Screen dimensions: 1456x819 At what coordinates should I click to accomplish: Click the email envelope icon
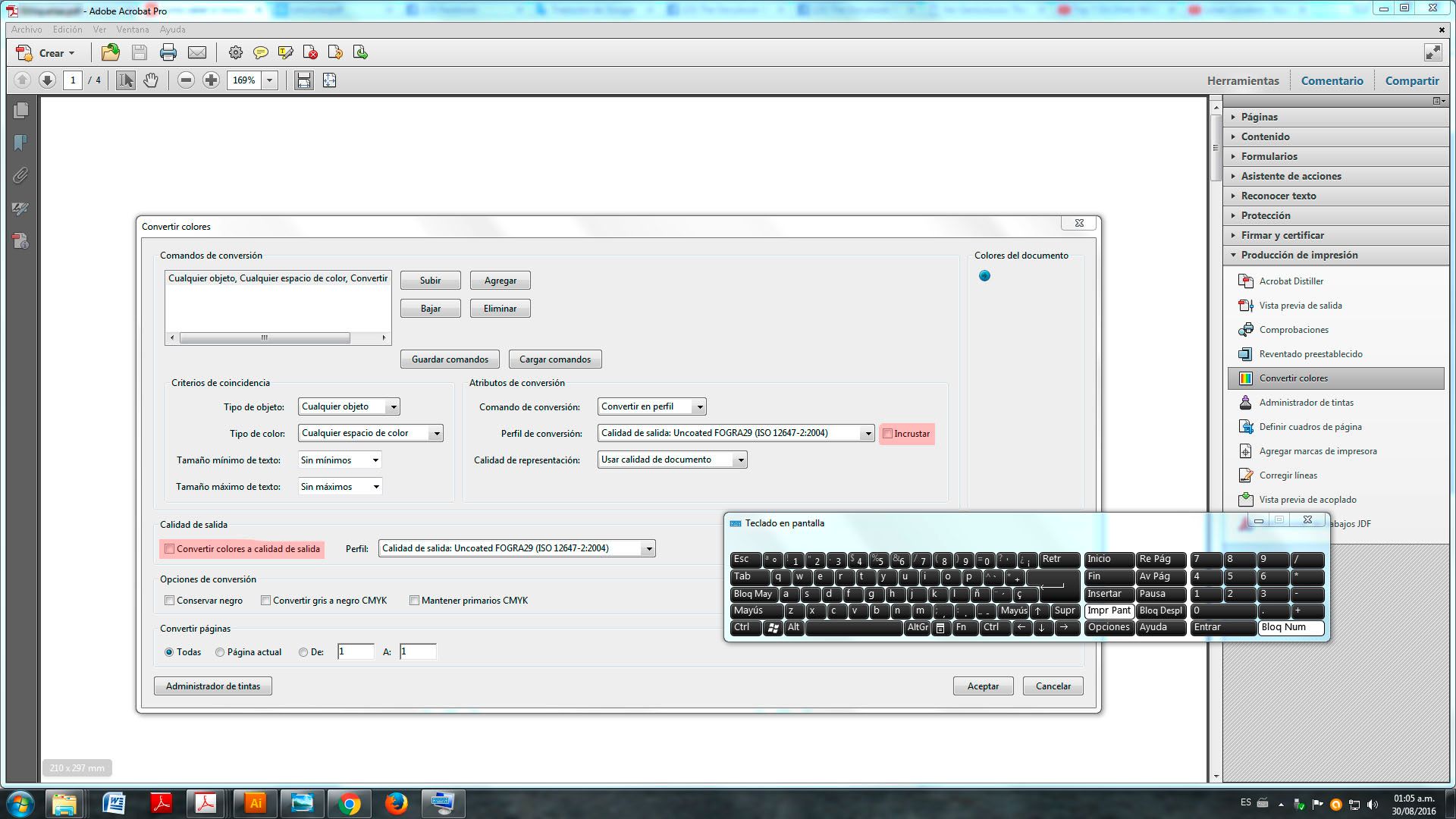click(x=197, y=53)
